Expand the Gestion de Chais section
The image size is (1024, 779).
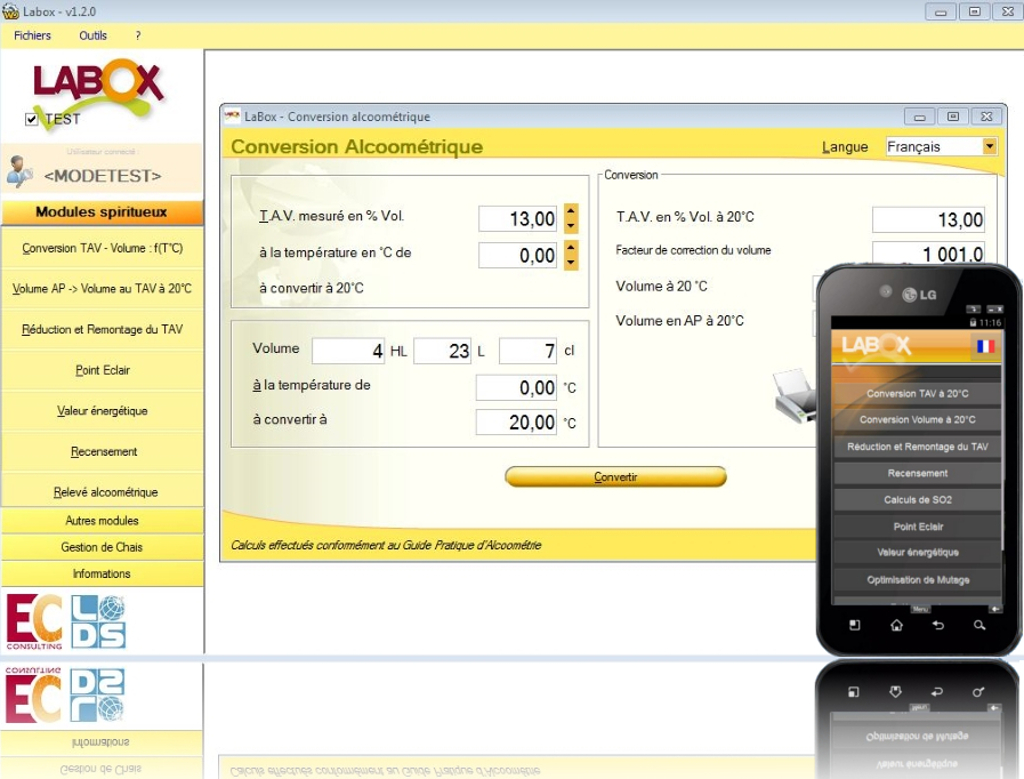point(102,547)
